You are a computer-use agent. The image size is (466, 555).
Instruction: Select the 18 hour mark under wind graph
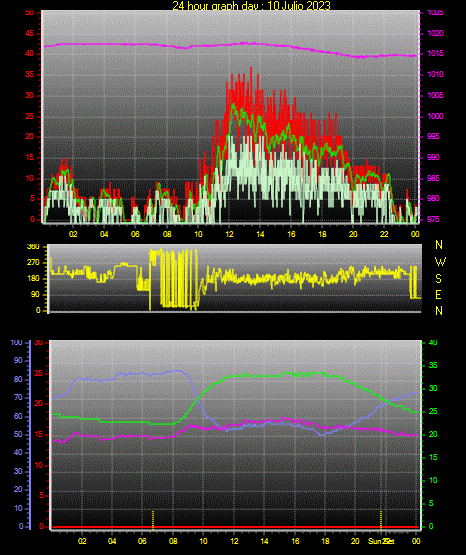[322, 234]
